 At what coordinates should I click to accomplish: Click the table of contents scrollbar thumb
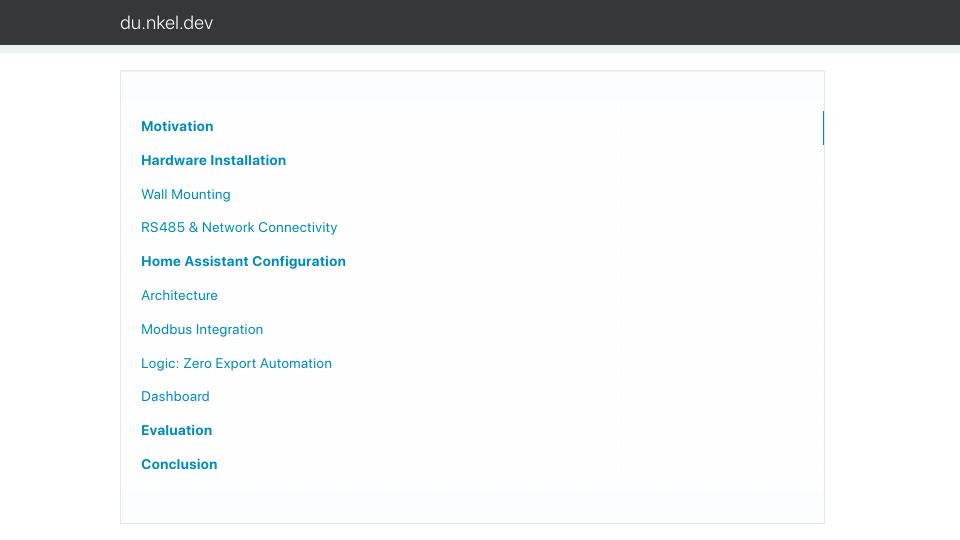point(823,128)
